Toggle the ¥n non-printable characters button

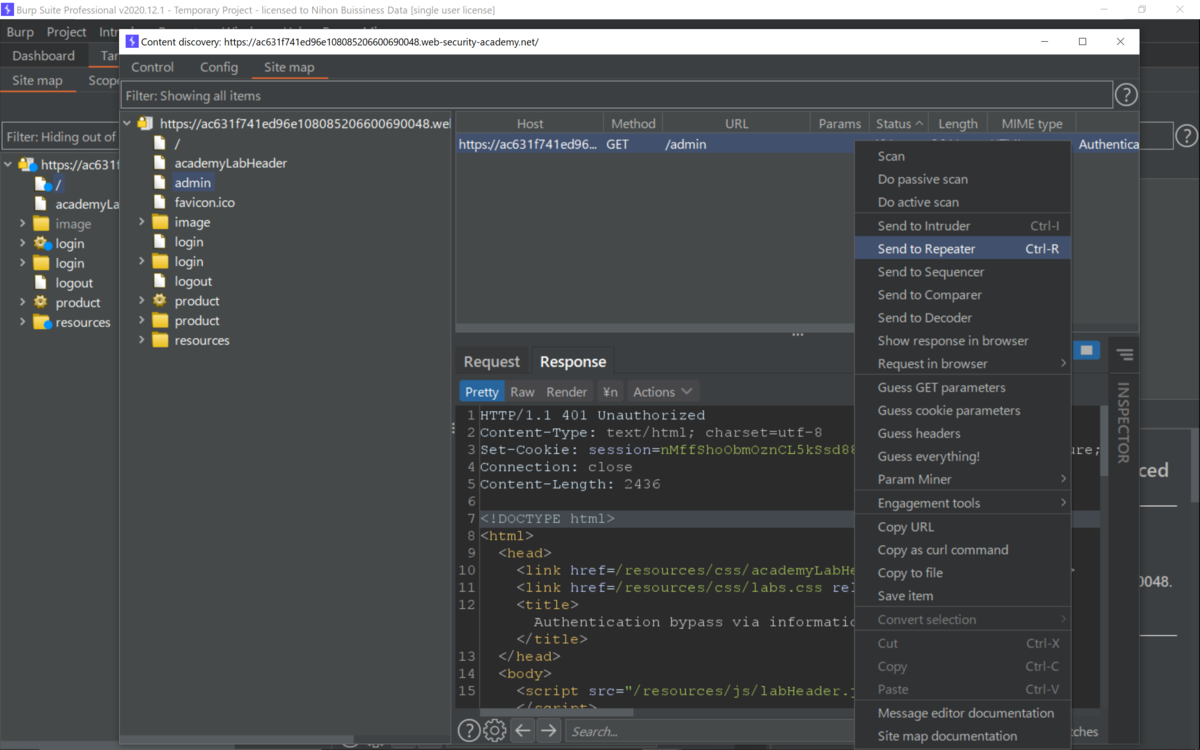pyautogui.click(x=610, y=392)
